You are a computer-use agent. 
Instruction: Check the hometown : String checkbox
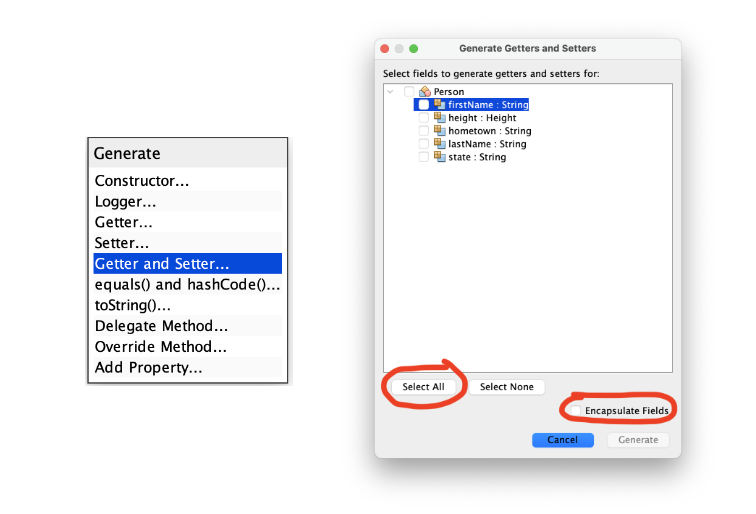[423, 131]
